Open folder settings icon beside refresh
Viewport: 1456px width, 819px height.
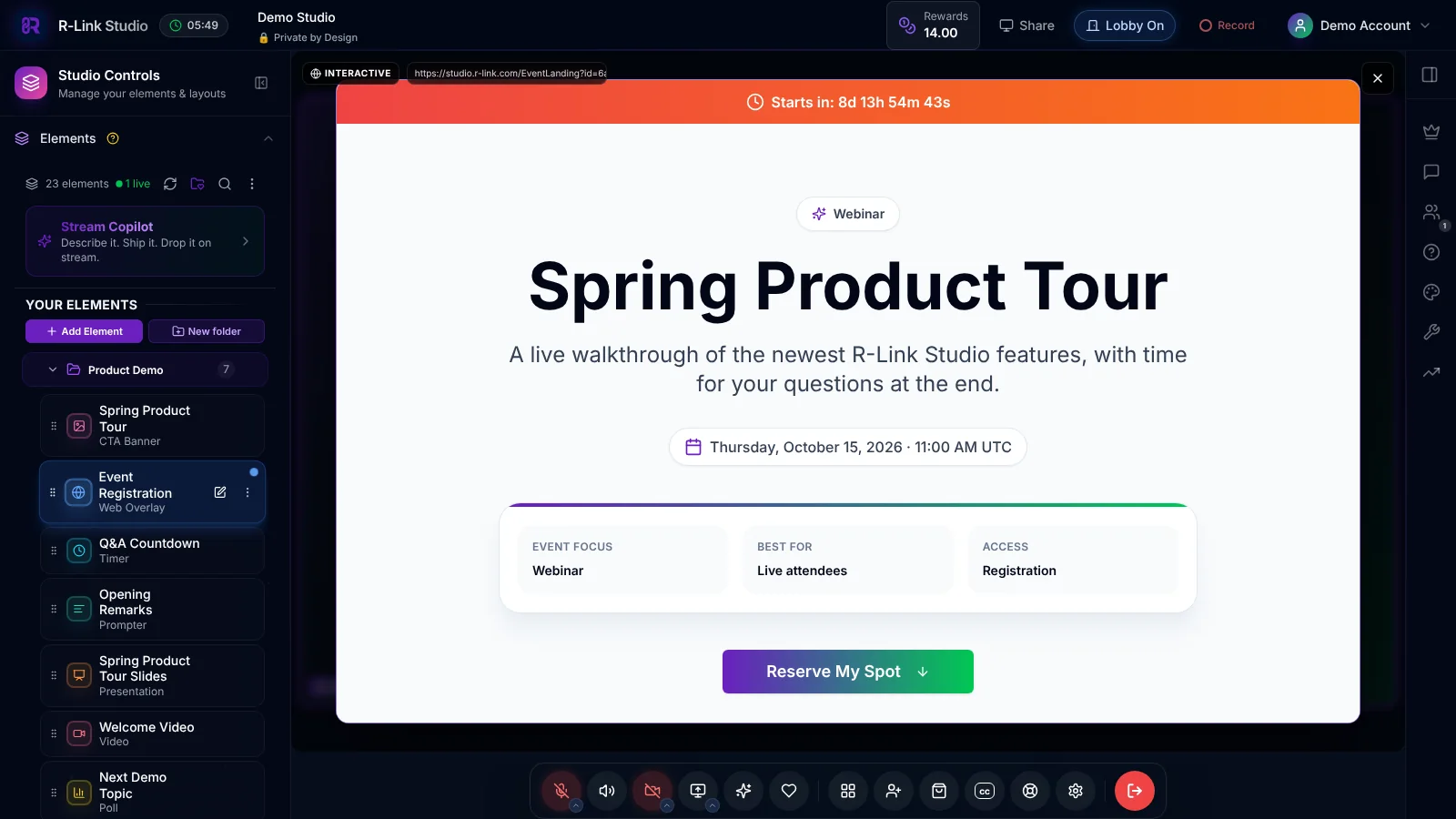point(197,184)
